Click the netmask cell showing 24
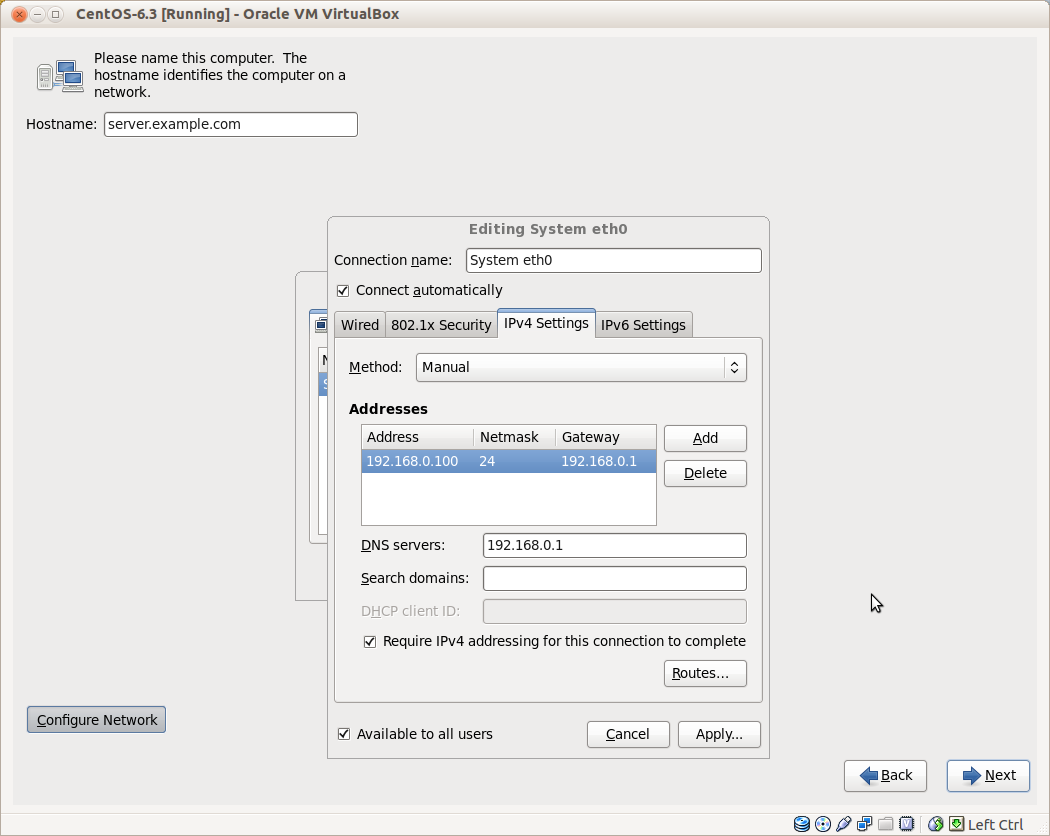 [514, 462]
